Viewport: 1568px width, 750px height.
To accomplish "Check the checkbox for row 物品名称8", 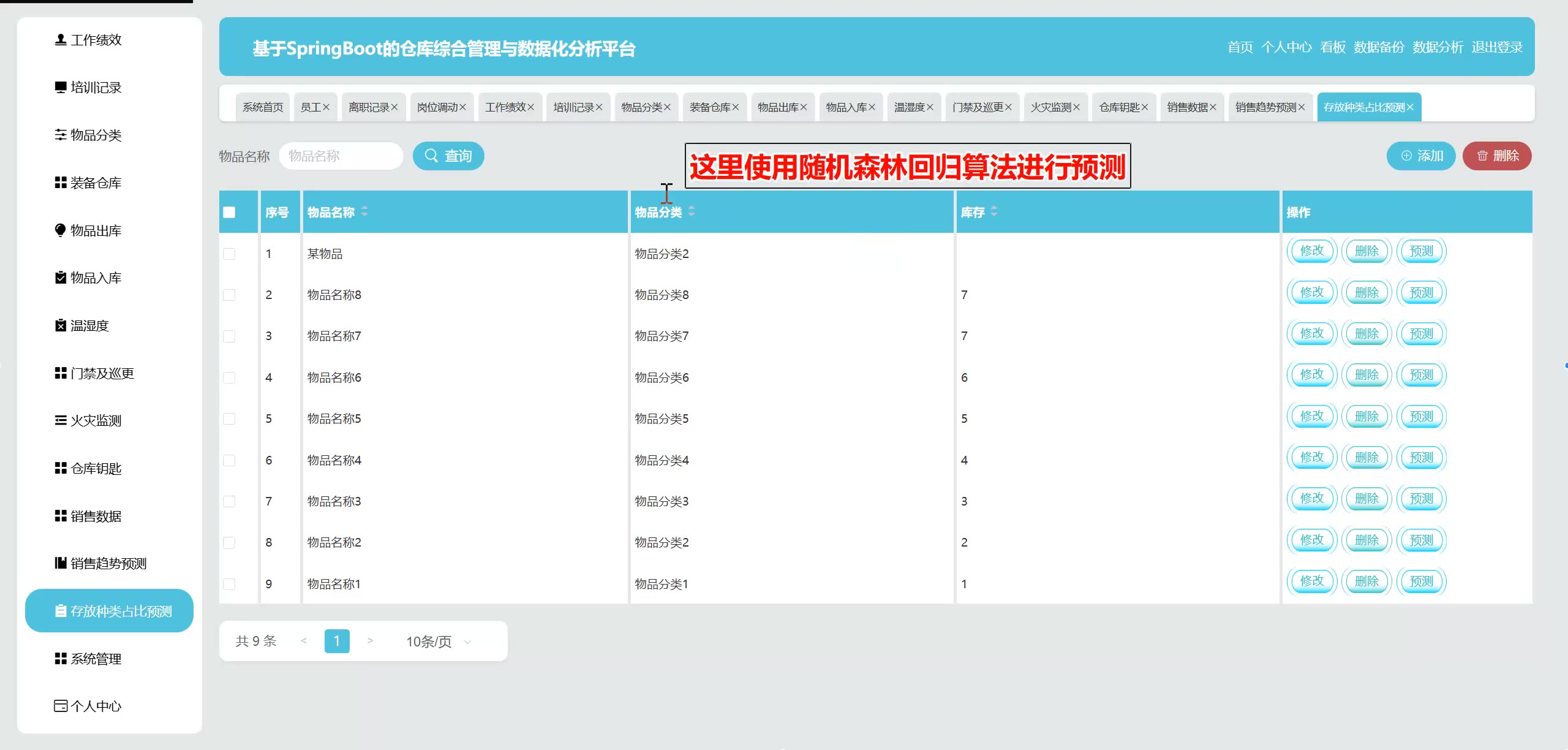I will tap(229, 295).
